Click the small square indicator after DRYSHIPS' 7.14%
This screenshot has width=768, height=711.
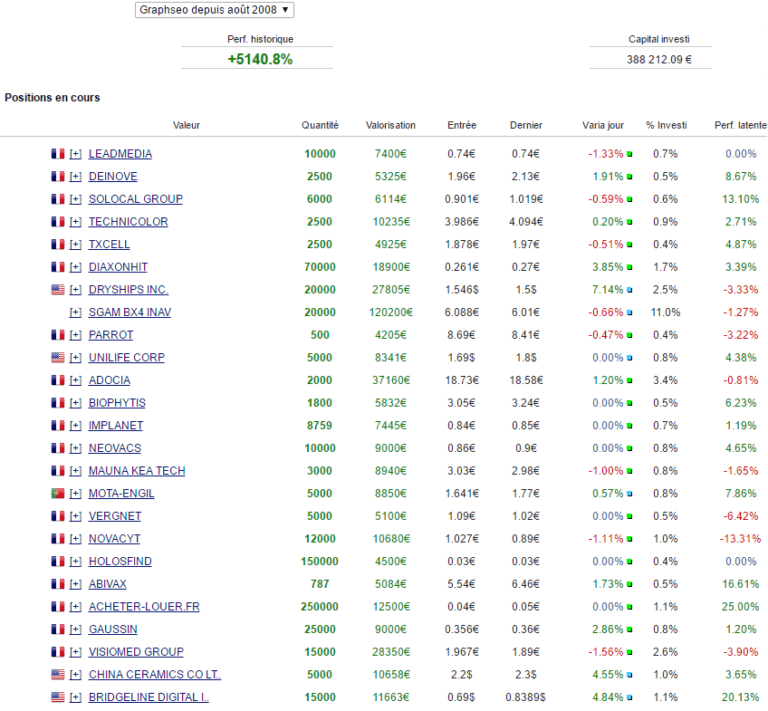click(x=630, y=291)
